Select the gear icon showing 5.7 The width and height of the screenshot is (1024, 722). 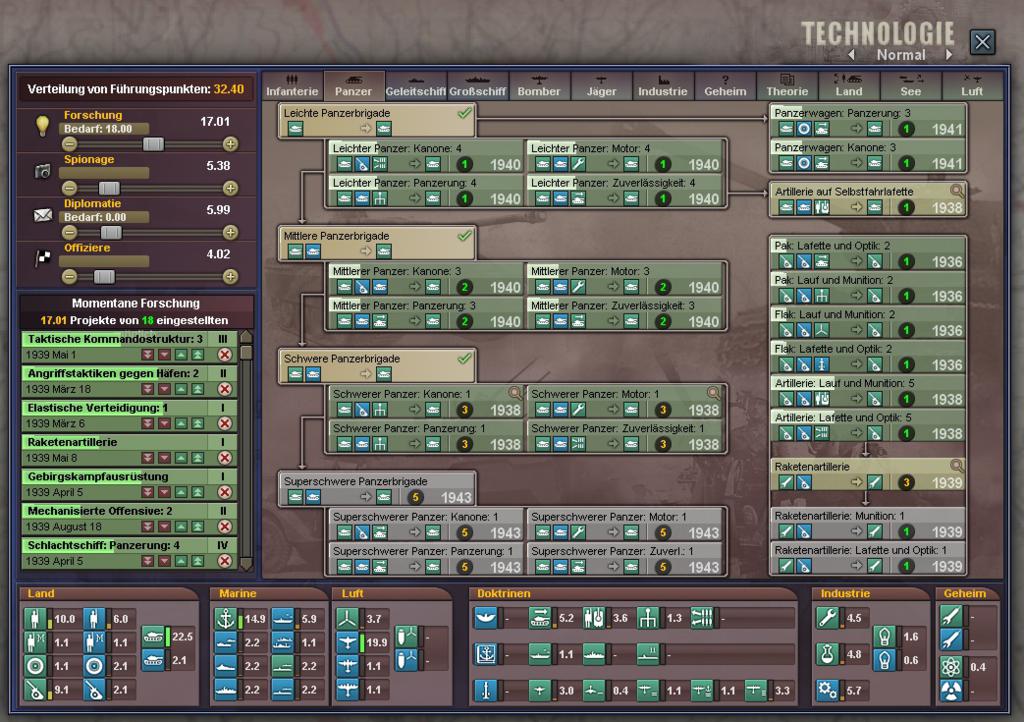click(x=827, y=690)
